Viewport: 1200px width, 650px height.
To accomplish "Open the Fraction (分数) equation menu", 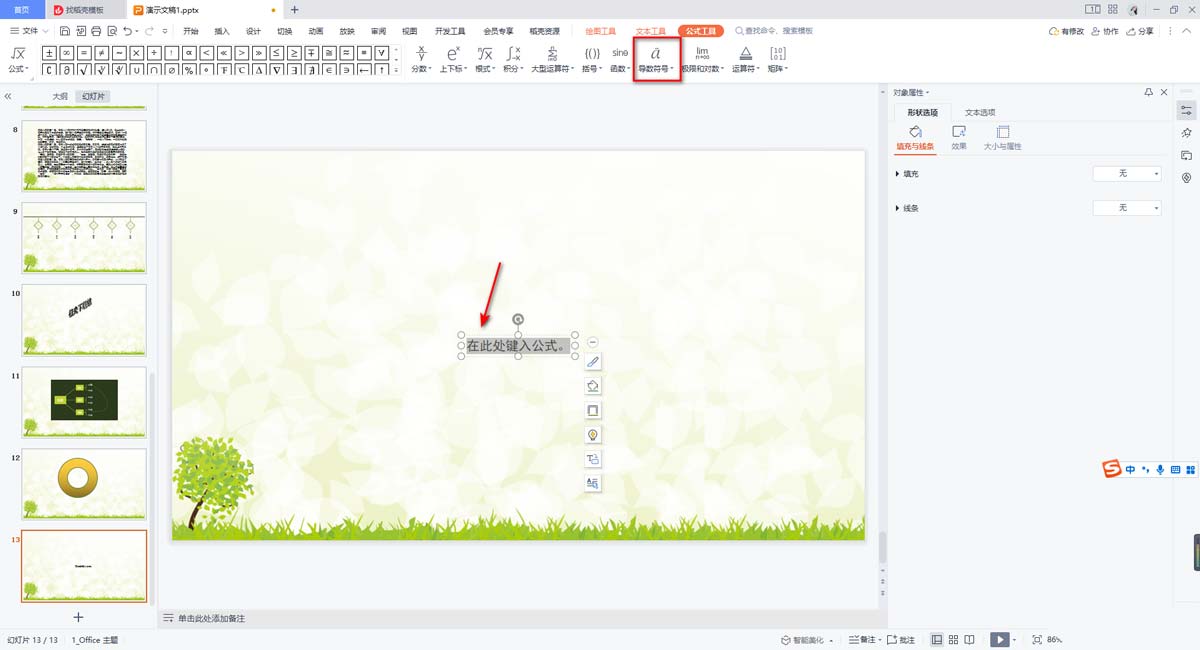I will pyautogui.click(x=421, y=59).
